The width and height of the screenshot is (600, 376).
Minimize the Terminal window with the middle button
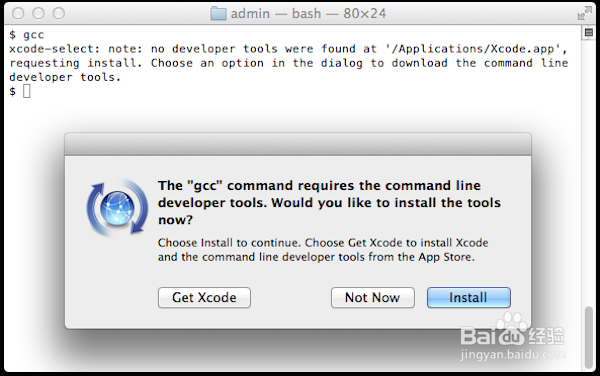pyautogui.click(x=38, y=13)
